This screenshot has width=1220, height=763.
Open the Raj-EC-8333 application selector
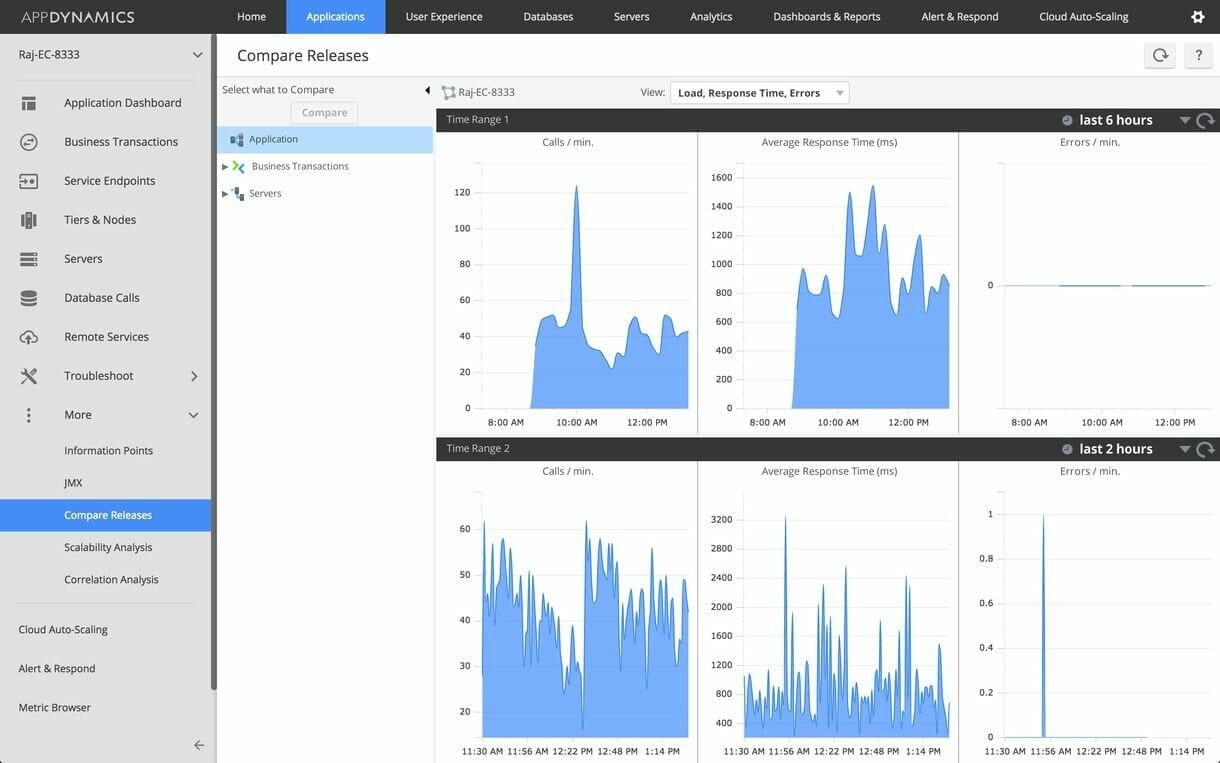click(100, 54)
